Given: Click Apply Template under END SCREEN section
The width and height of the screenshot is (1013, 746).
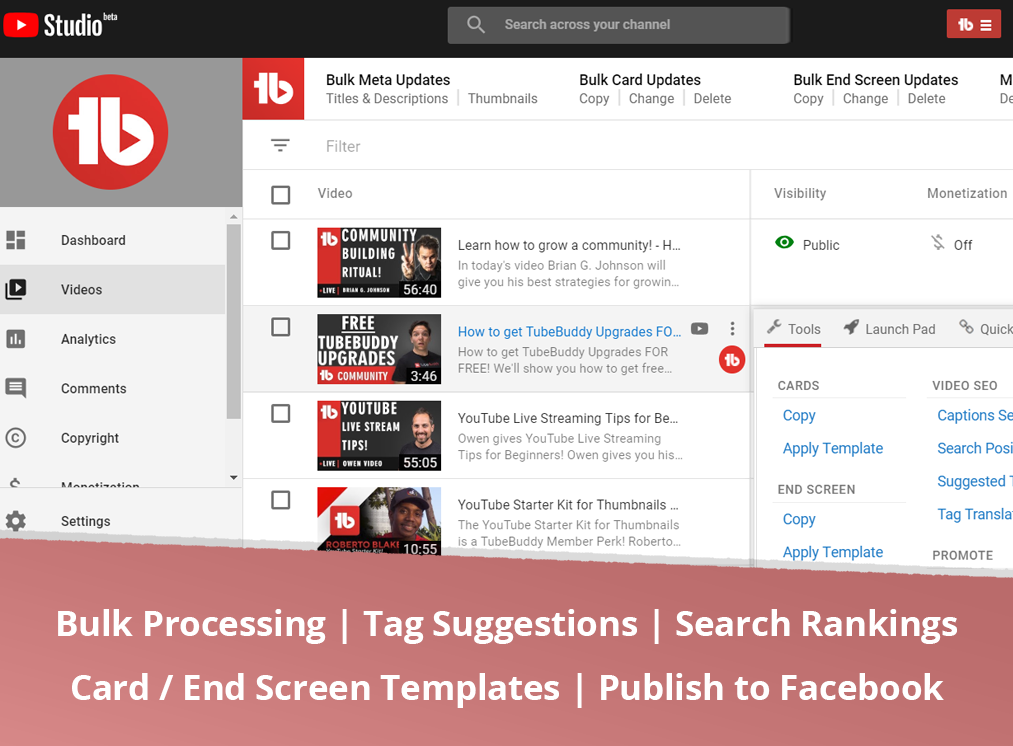Looking at the screenshot, I should point(833,552).
